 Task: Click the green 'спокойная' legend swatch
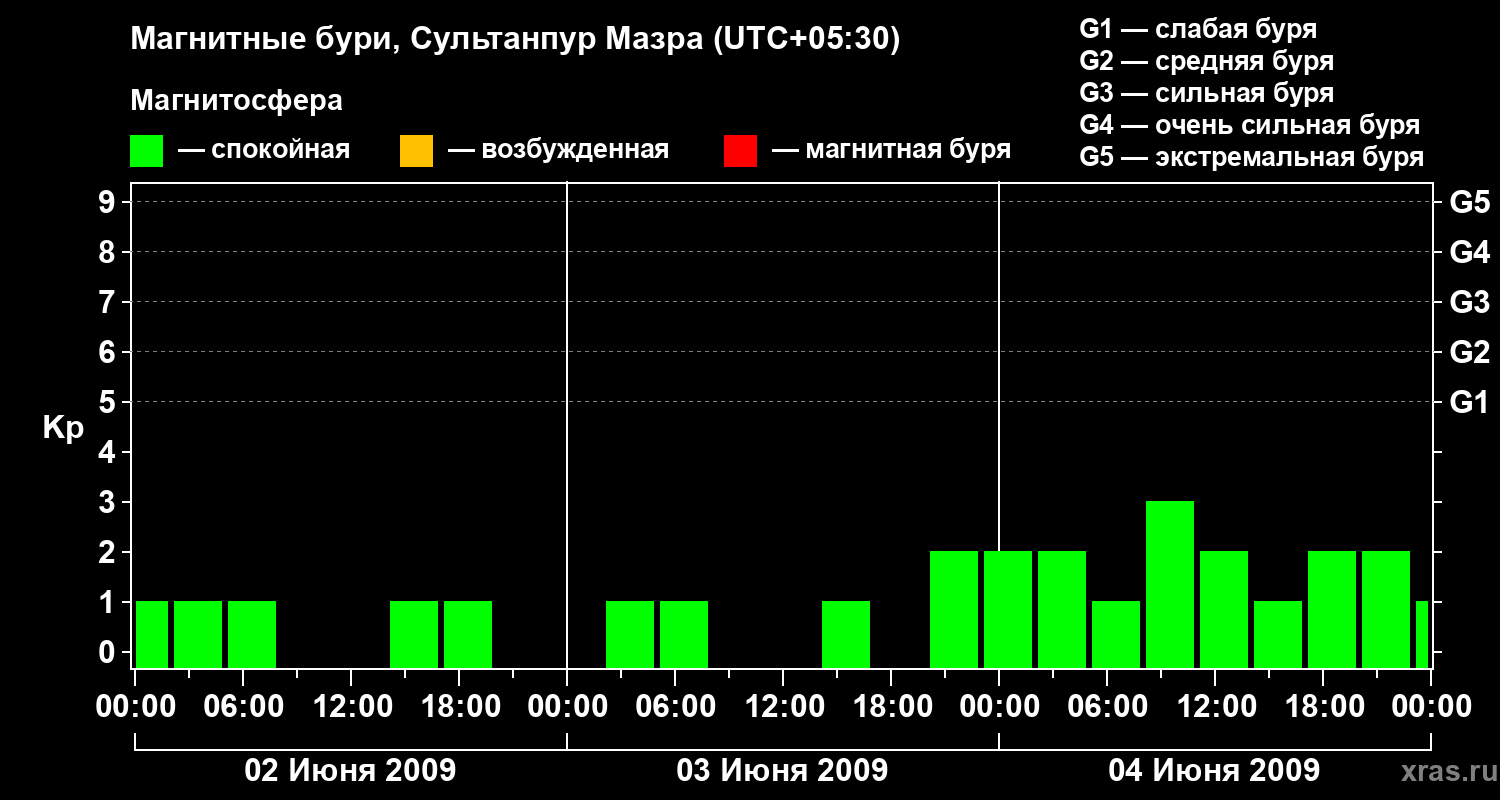147,151
